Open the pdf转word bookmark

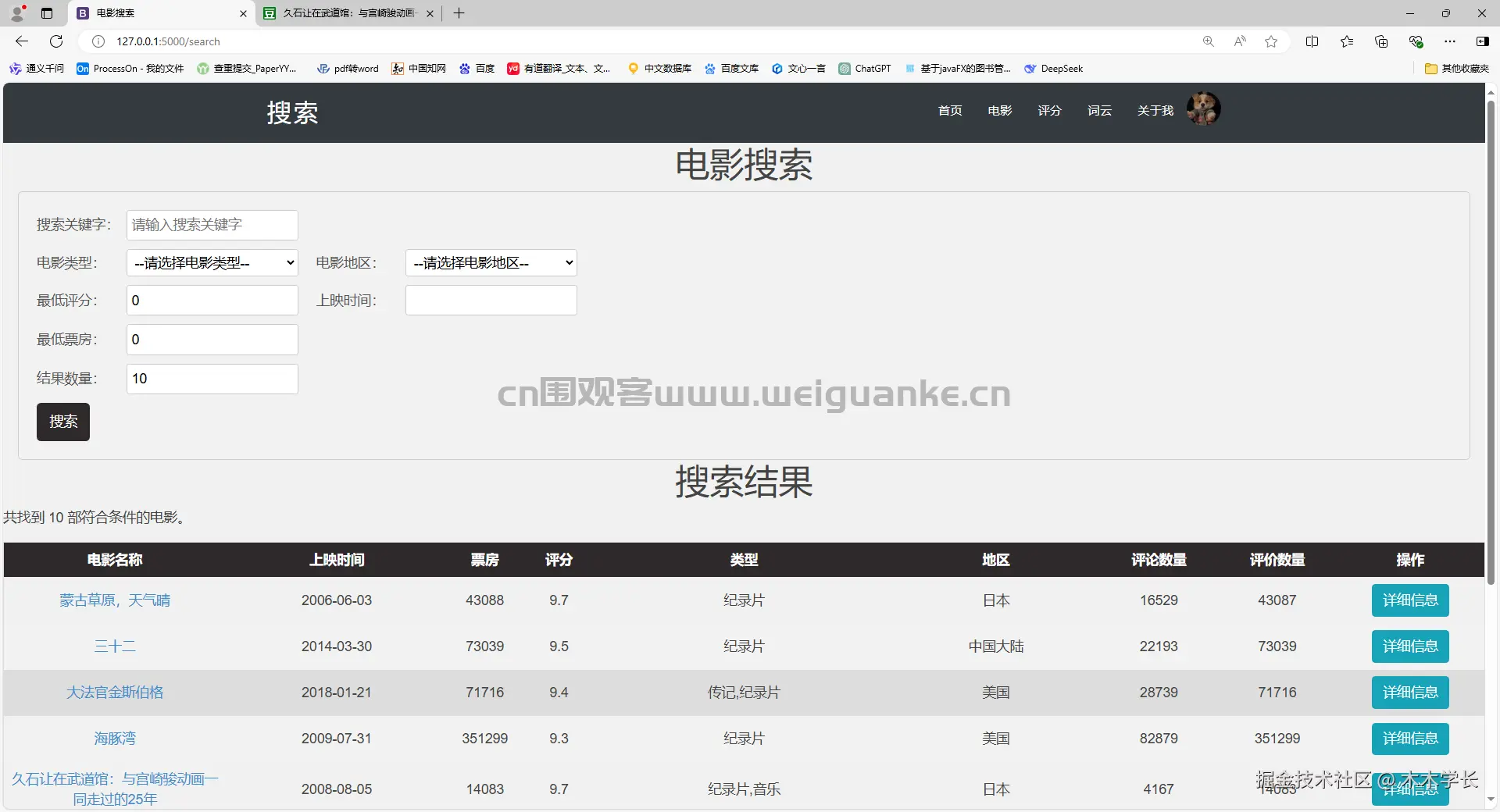point(348,69)
